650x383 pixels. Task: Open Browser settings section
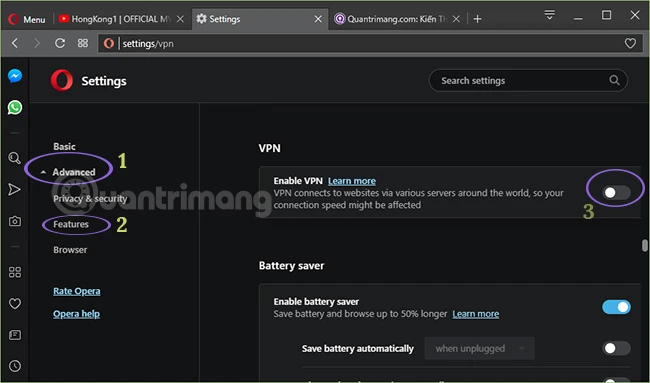click(x=70, y=250)
